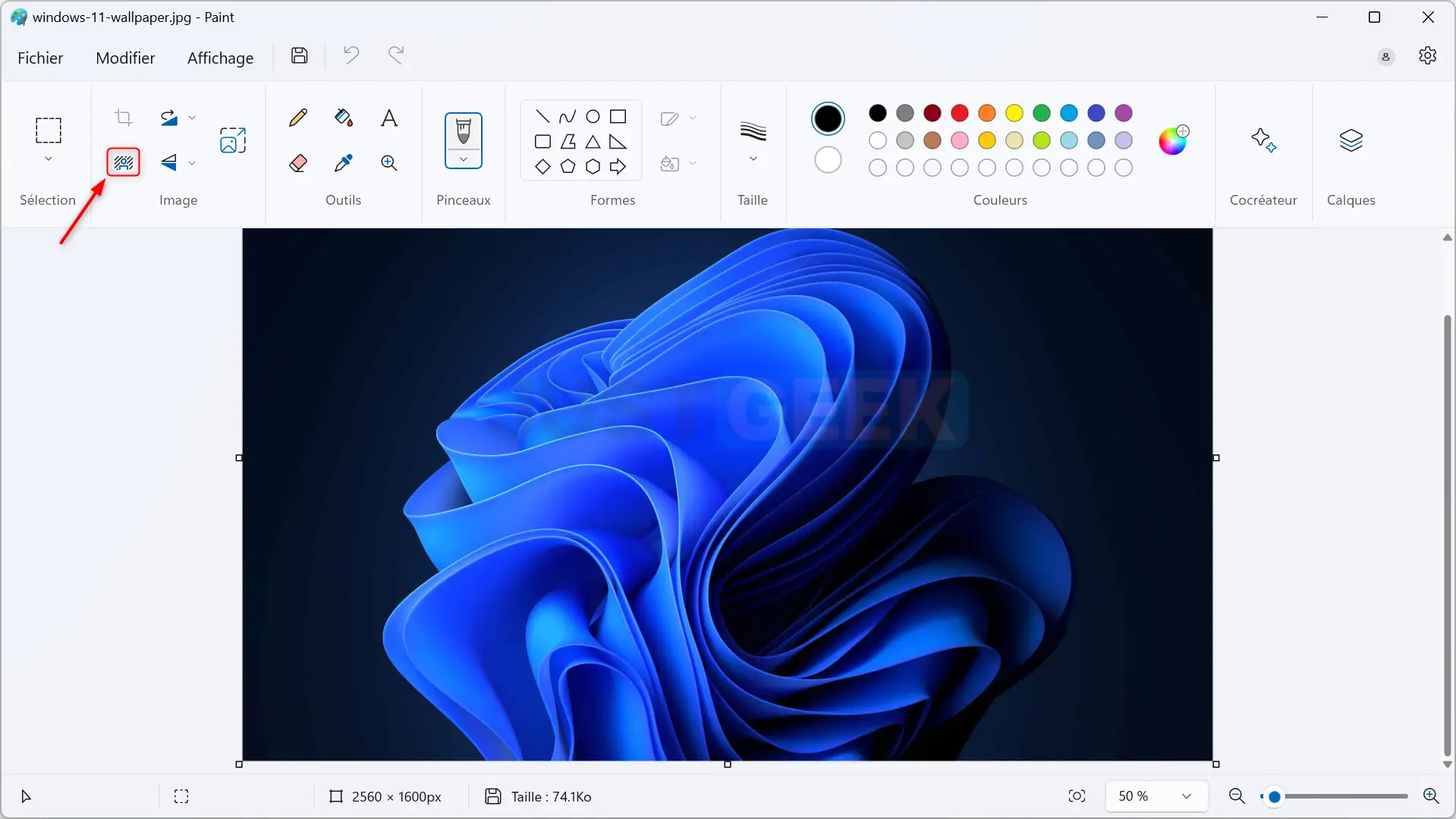Click the Redo arrow
This screenshot has width=1456, height=819.
click(x=396, y=55)
